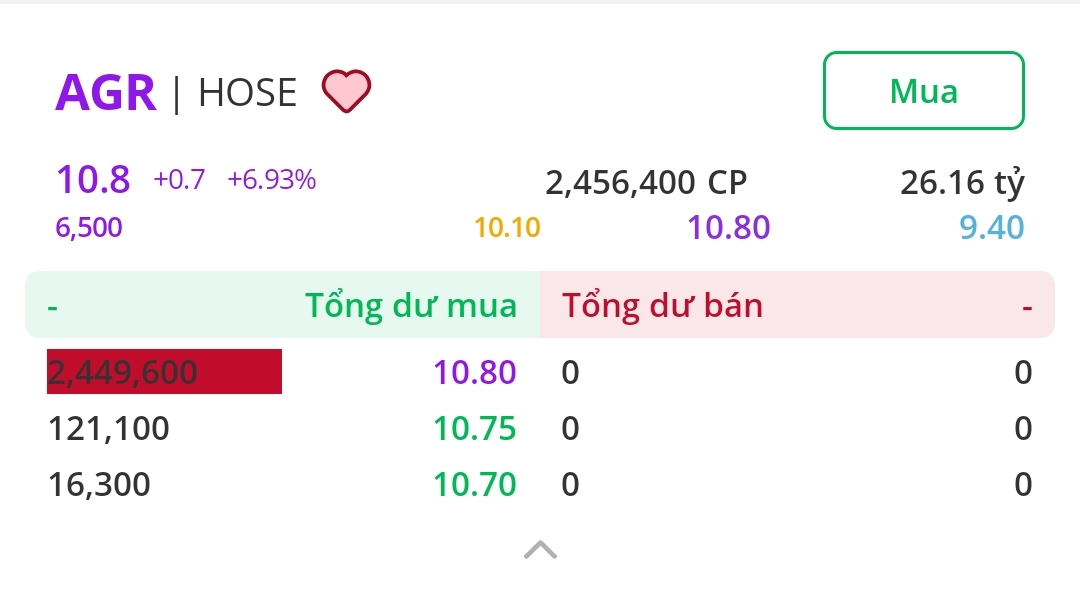Tap the yellow 10.10 reference price
1080x600 pixels.
(x=507, y=228)
